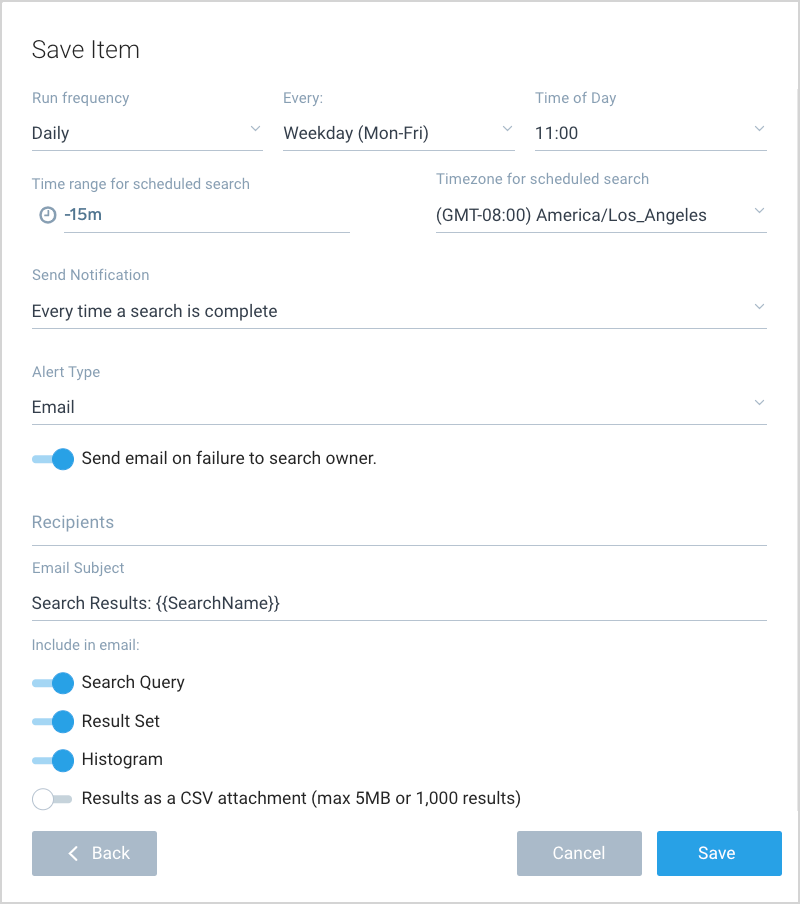Disable send email on failure toggle
This screenshot has width=800, height=904.
53,459
